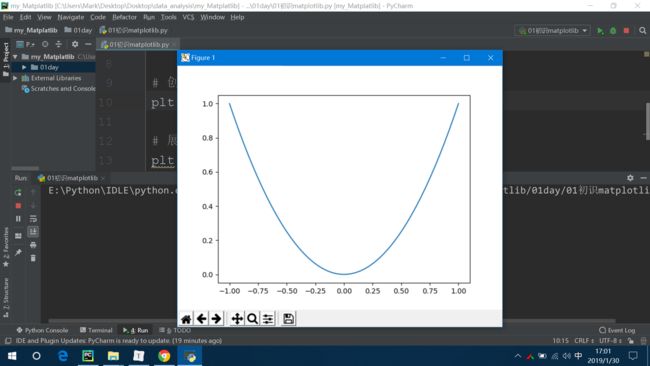Viewport: 650px width, 366px height.
Task: Save the figure with floppy icon
Action: 289,319
